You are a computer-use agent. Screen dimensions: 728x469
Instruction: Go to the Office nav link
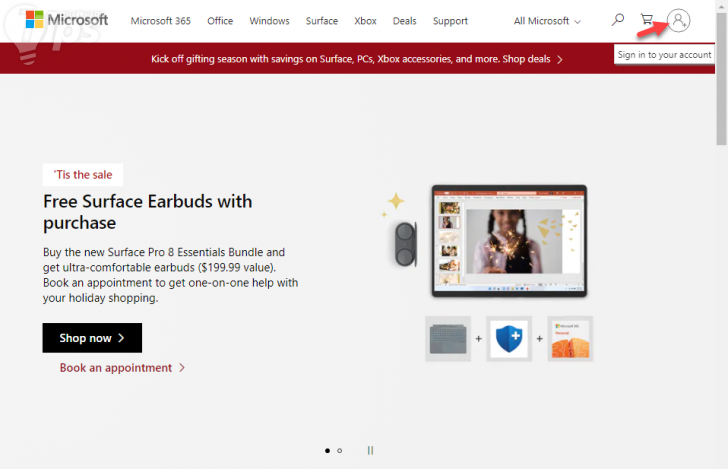point(220,21)
